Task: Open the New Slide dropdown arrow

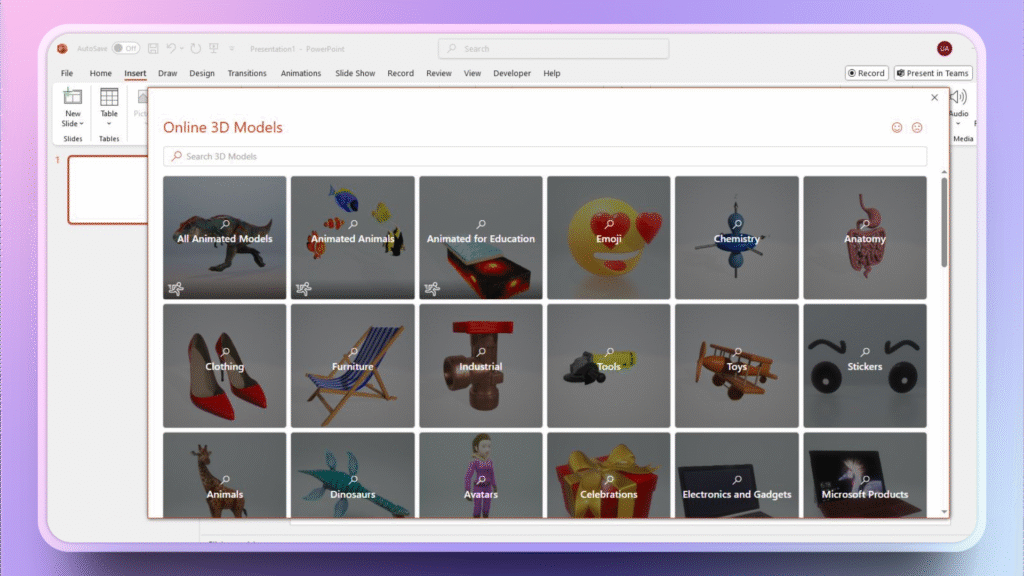Action: [80, 124]
